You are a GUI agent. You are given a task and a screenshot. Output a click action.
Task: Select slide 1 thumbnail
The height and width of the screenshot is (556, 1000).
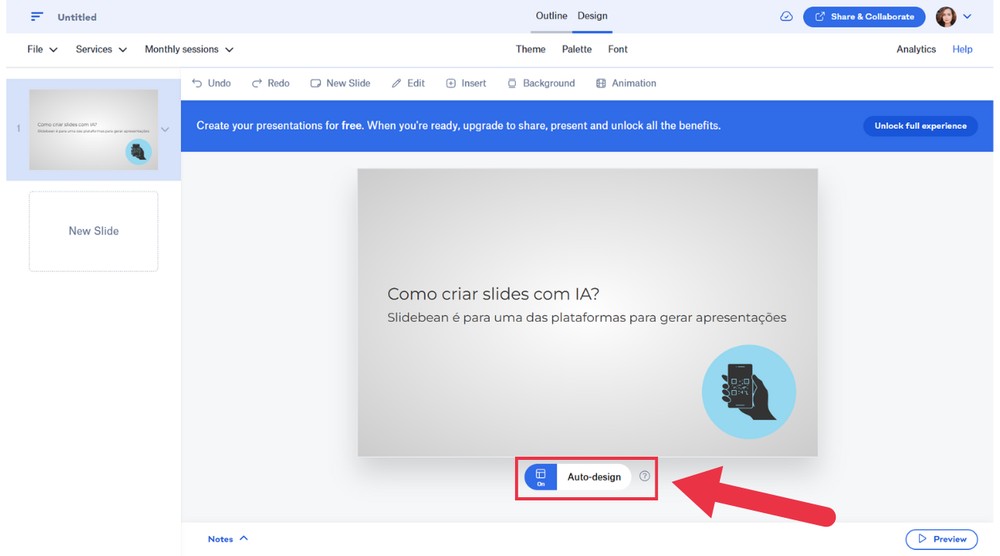pyautogui.click(x=93, y=129)
